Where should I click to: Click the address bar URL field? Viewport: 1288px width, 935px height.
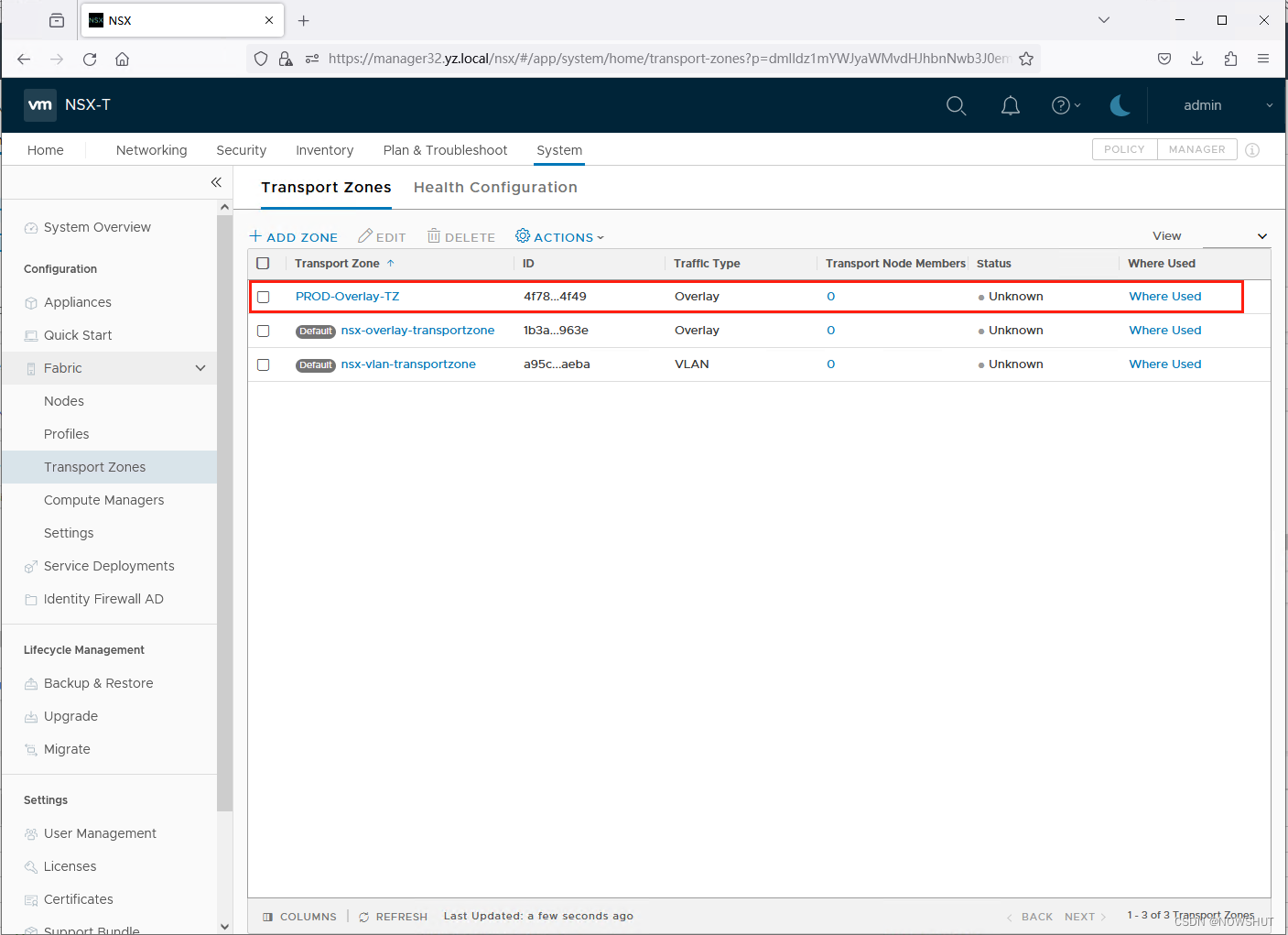[668, 59]
